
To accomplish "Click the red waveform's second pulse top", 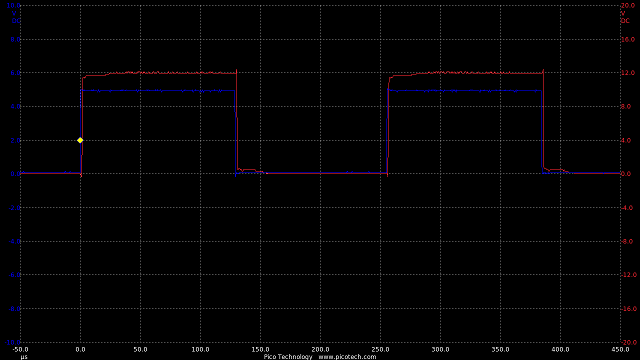I will [x=466, y=73].
